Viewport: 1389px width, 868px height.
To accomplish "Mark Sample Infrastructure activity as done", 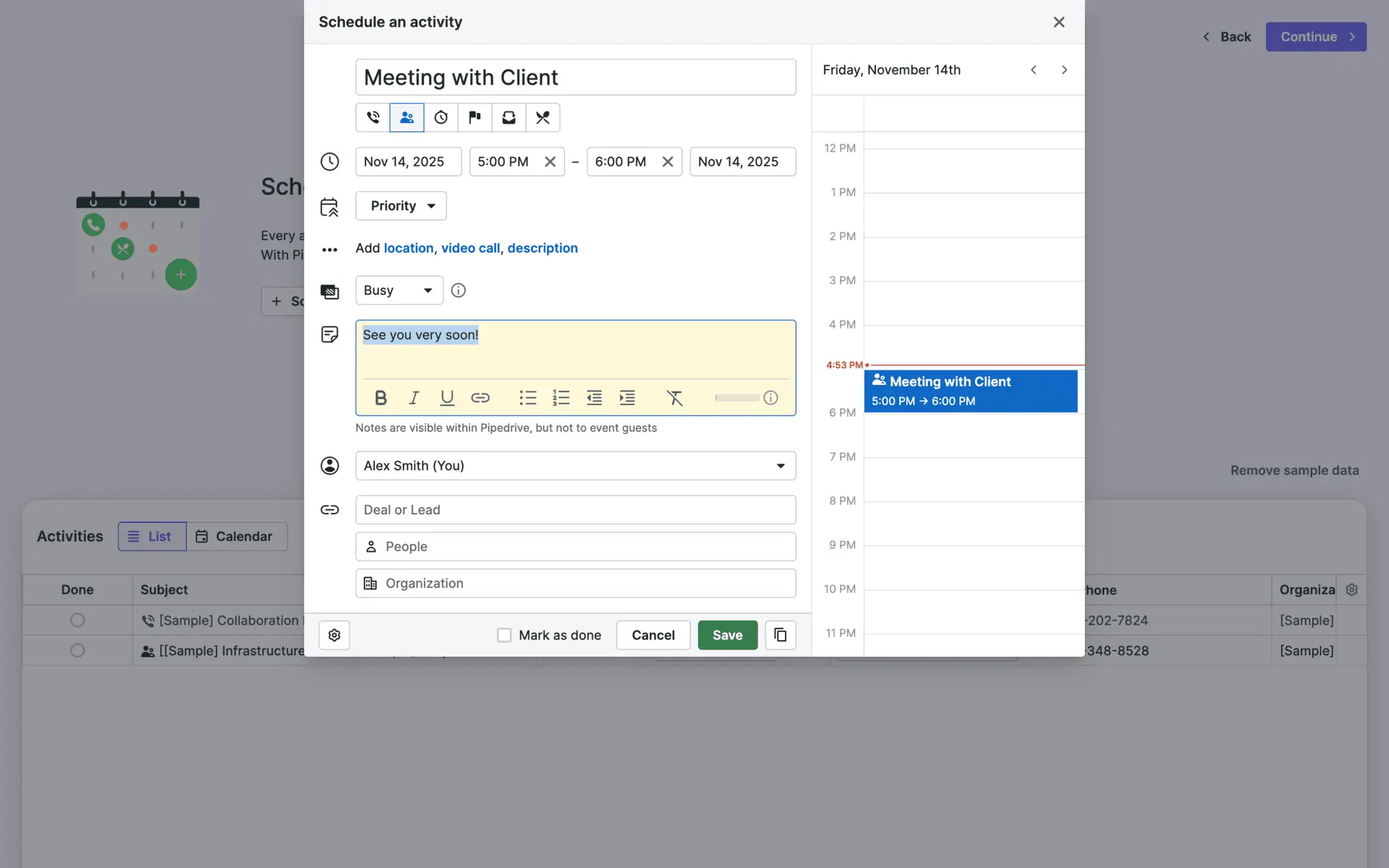I will [77, 650].
